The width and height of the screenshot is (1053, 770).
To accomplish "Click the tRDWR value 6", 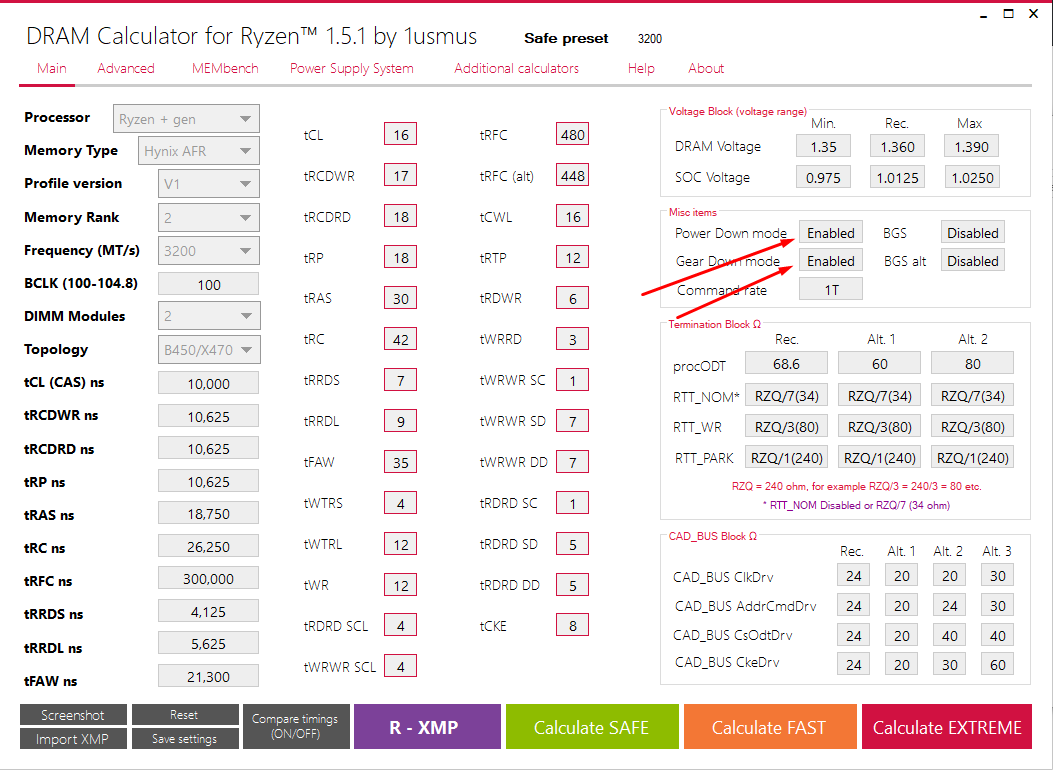I will coord(573,298).
